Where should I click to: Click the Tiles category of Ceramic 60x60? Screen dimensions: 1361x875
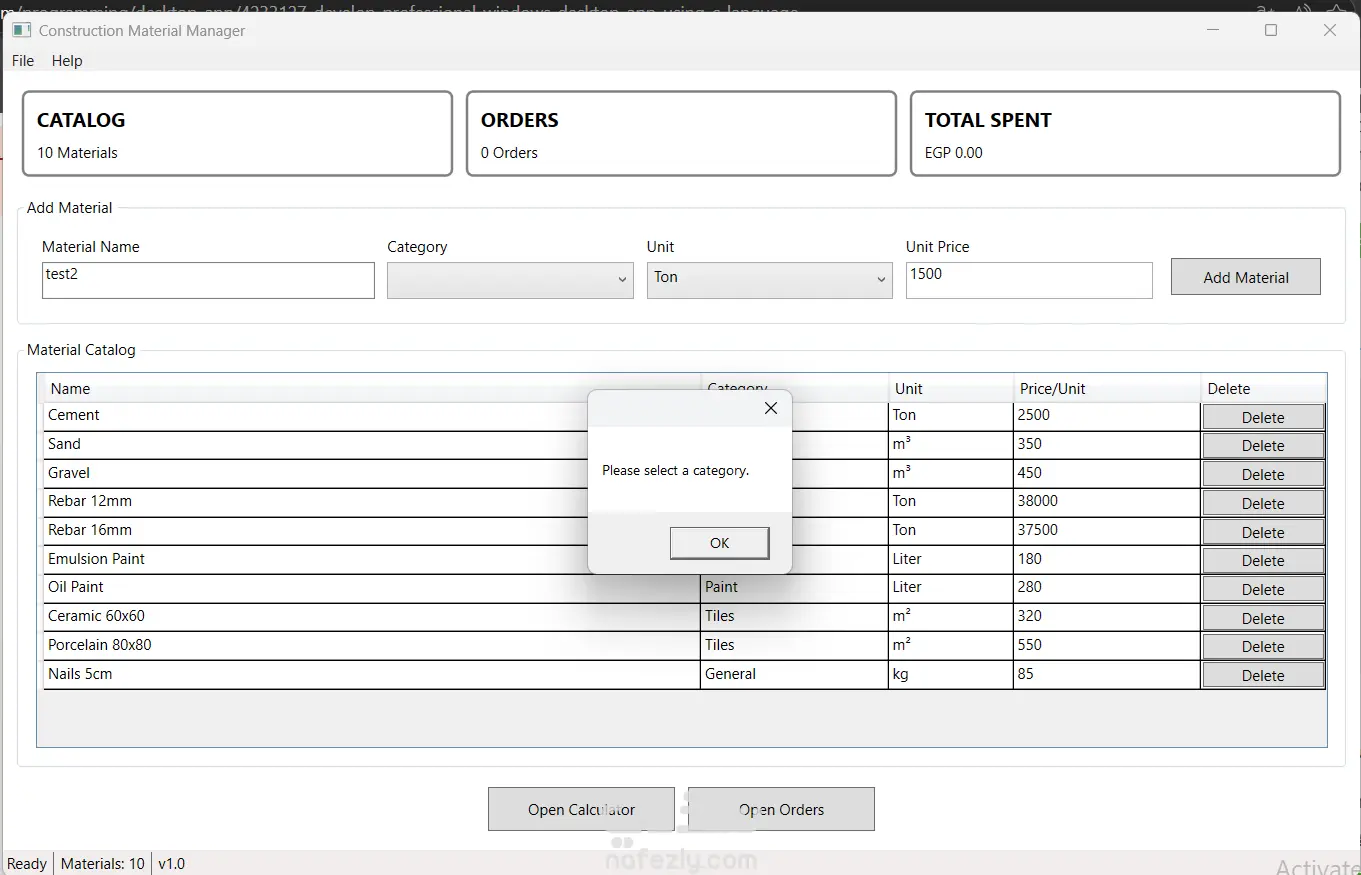pyautogui.click(x=794, y=617)
